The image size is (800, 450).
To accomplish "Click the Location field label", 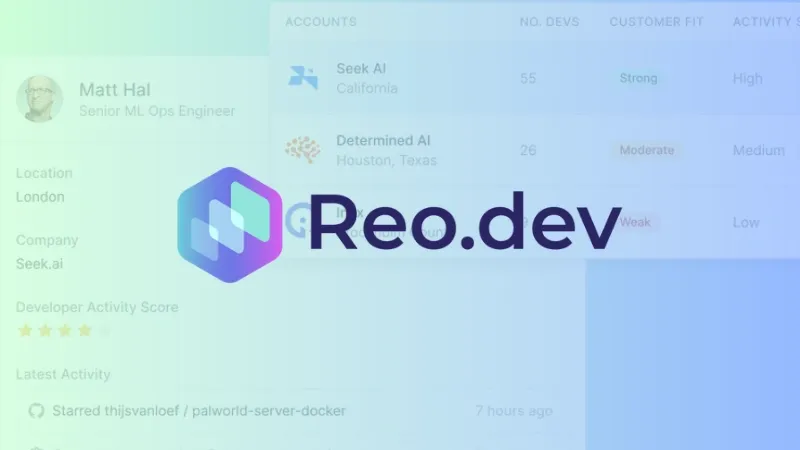I will tap(44, 173).
